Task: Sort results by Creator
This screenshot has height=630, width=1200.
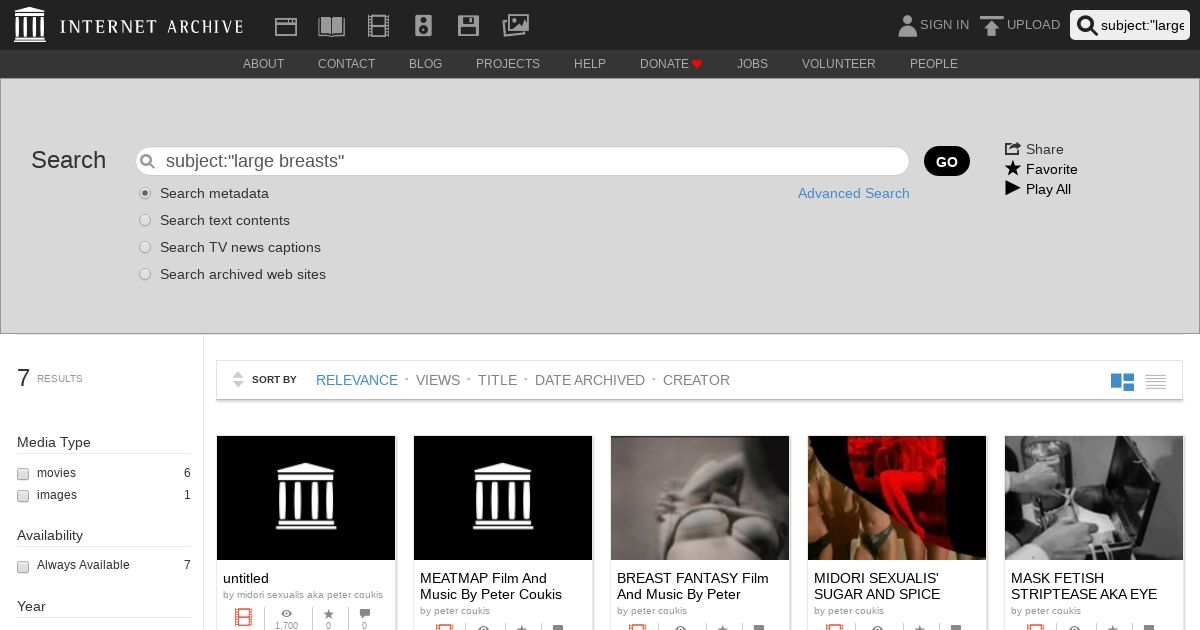Action: point(696,380)
